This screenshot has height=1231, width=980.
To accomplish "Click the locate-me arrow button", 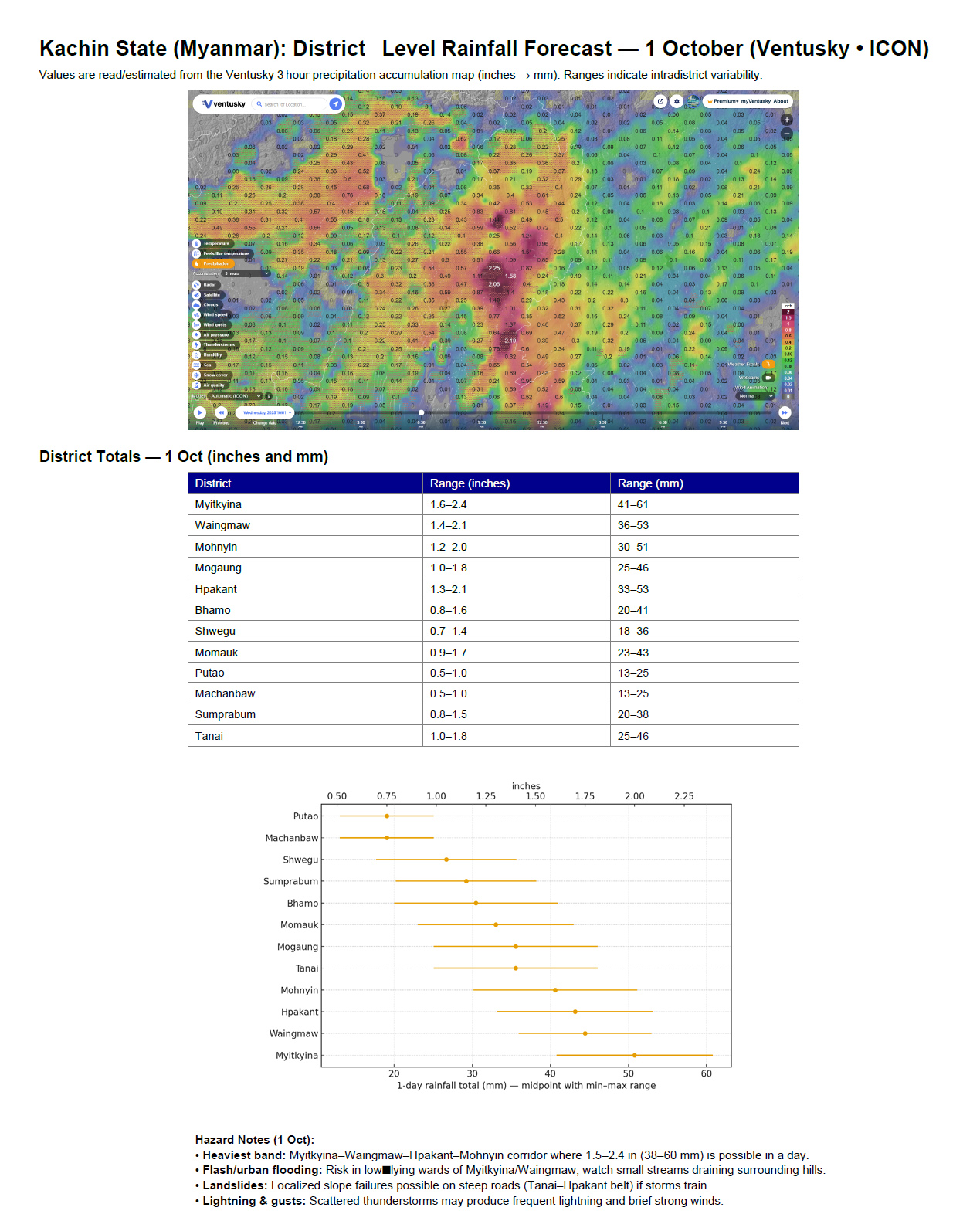I will 335,103.
